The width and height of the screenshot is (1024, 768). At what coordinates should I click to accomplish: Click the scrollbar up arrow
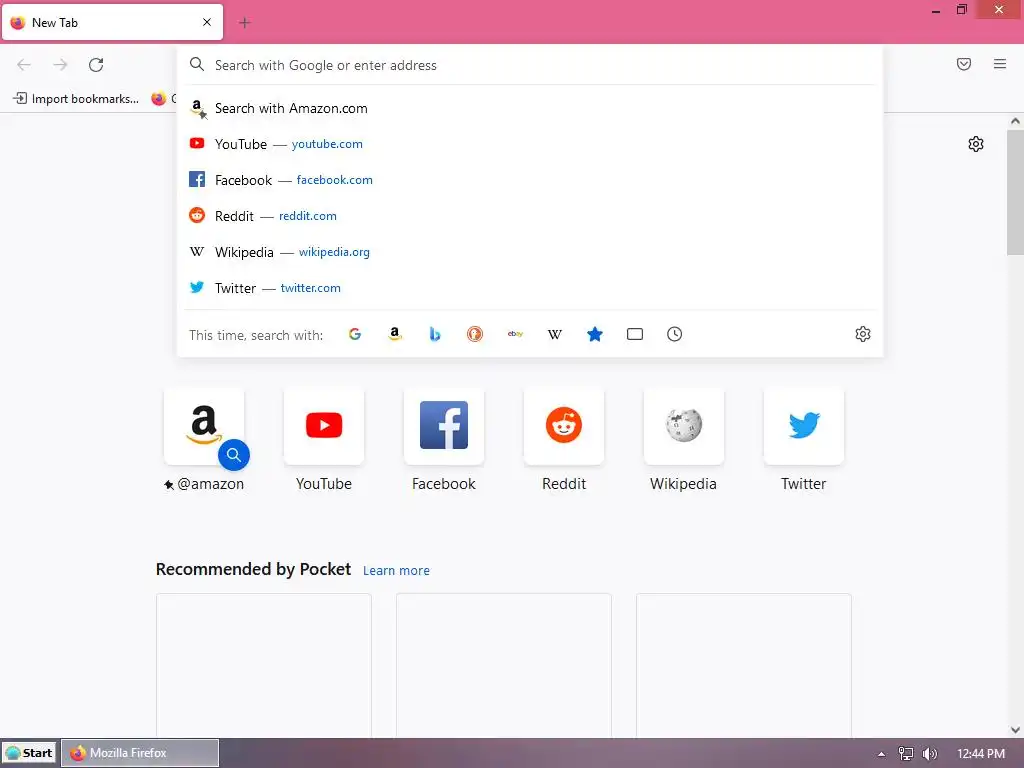(x=1016, y=121)
